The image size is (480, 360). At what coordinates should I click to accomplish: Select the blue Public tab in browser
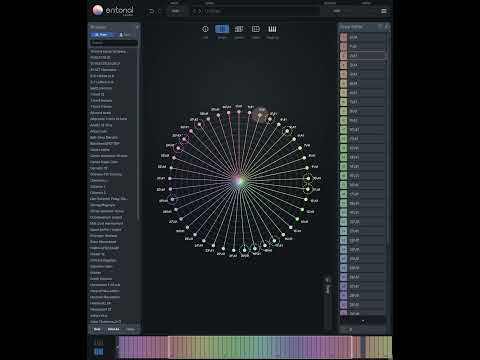tap(102, 35)
